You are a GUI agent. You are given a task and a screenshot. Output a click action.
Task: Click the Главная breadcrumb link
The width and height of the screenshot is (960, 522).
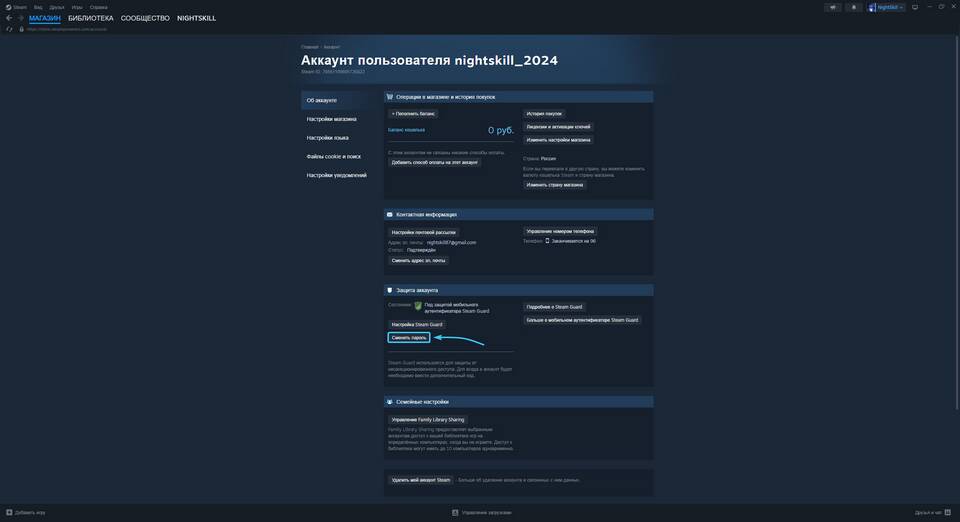pos(309,47)
